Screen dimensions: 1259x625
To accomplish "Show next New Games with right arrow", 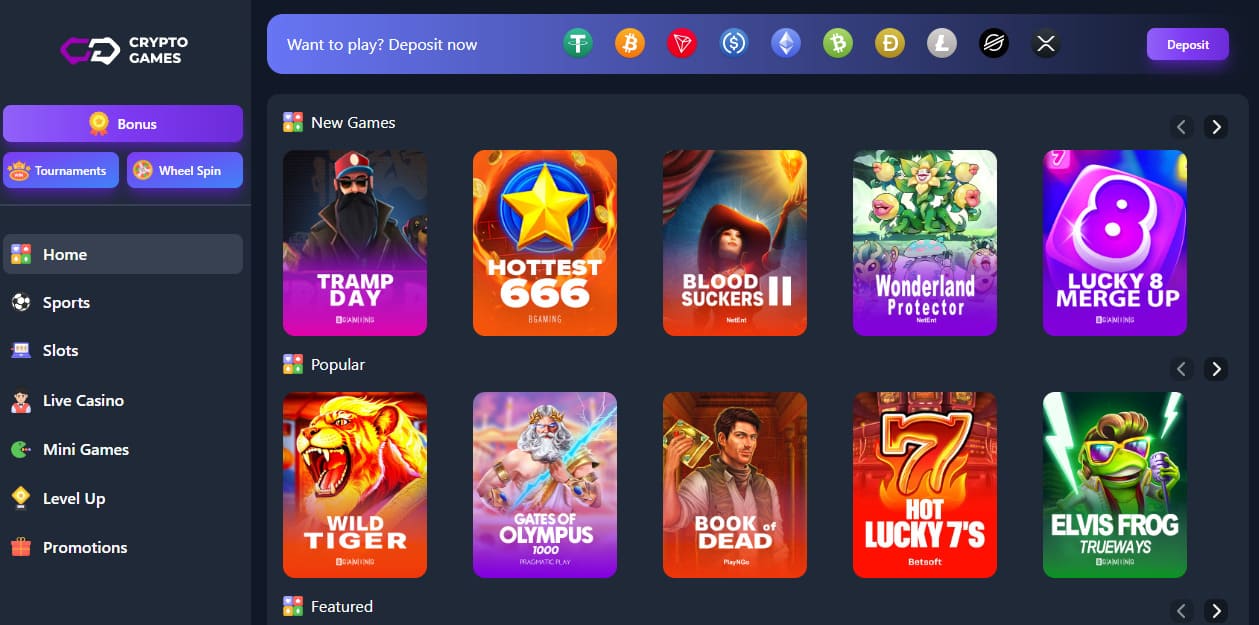I will point(1216,127).
